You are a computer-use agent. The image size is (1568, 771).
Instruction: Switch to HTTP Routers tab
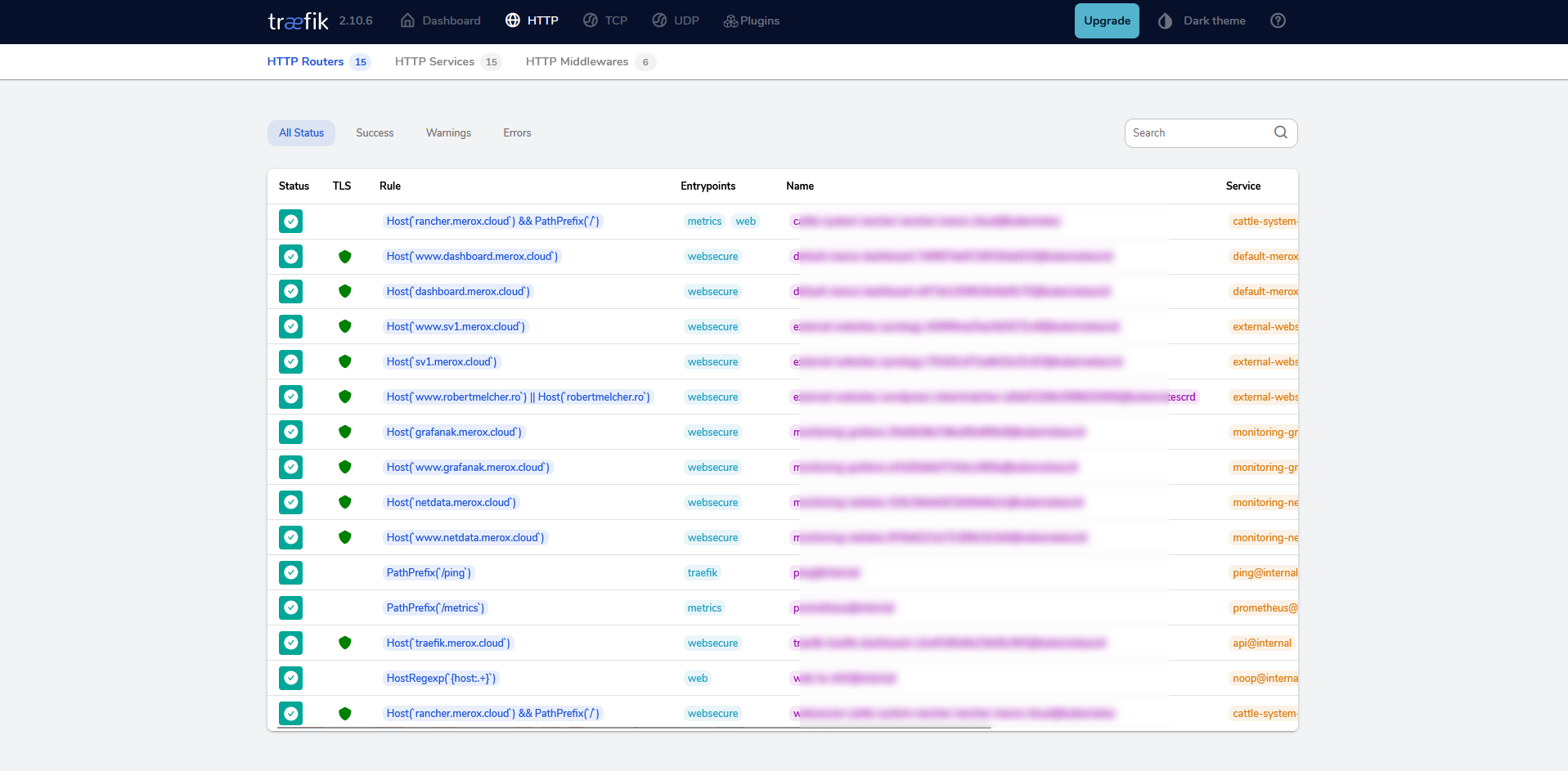[x=318, y=61]
